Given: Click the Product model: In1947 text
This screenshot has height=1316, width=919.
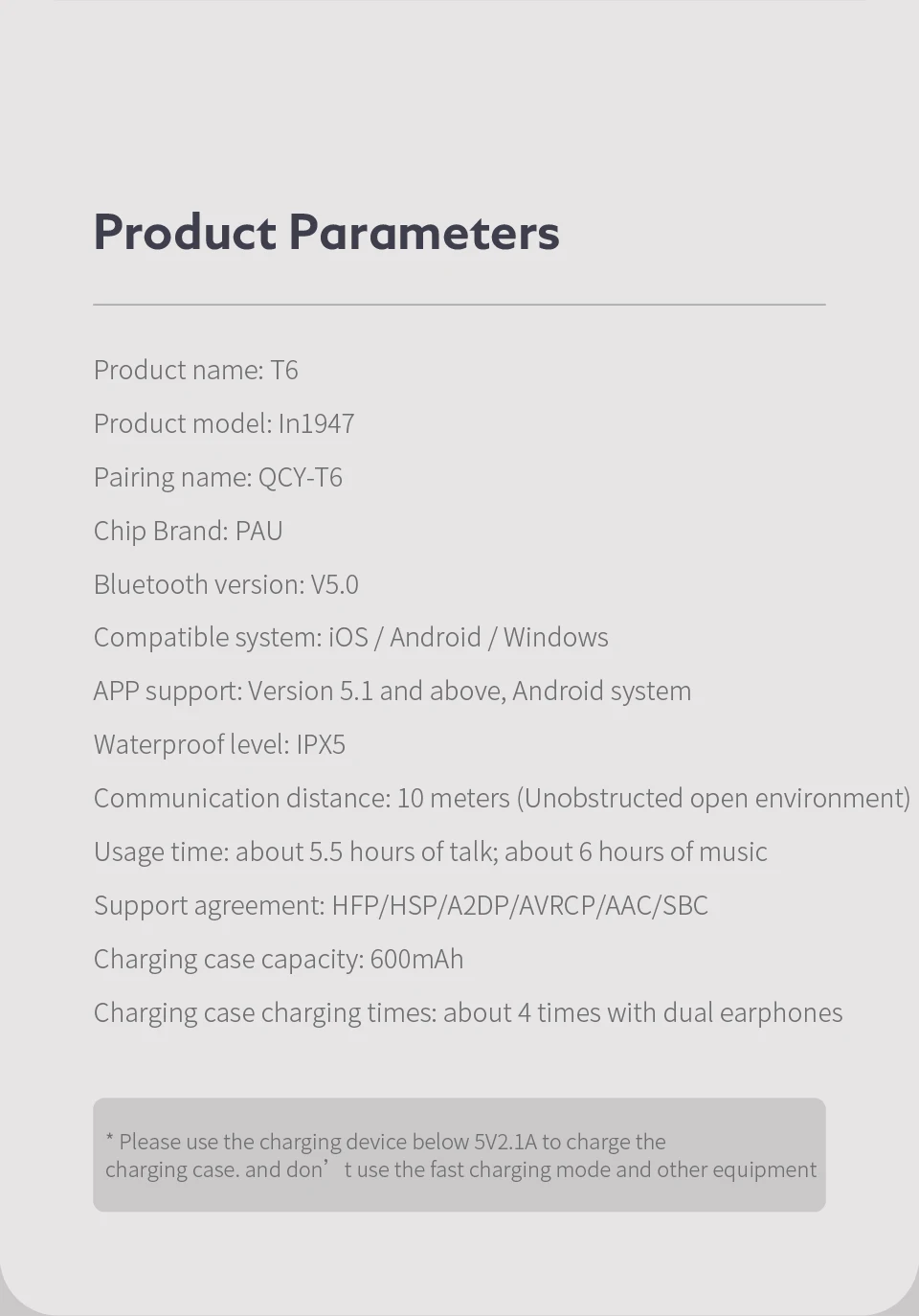Looking at the screenshot, I should (224, 423).
